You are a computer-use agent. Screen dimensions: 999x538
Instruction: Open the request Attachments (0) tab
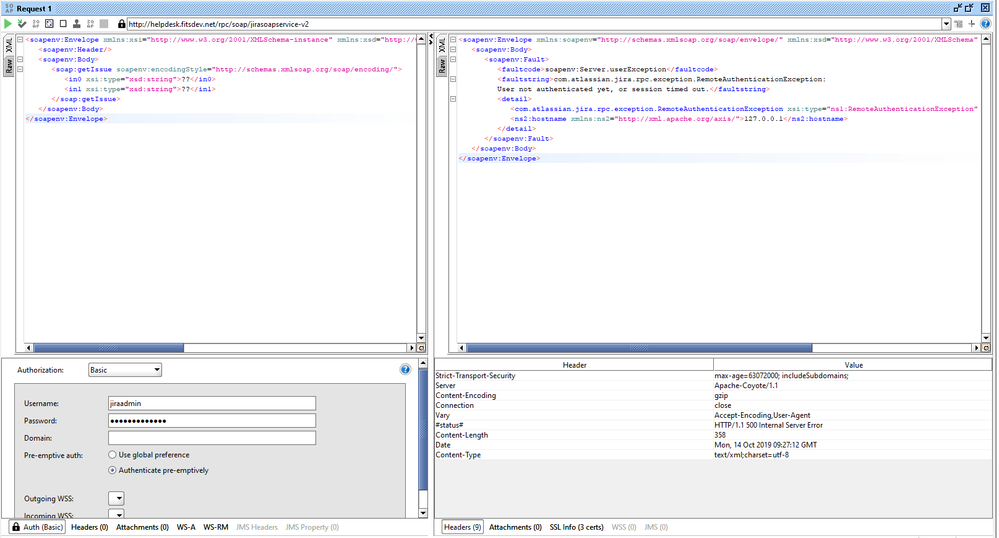point(142,527)
